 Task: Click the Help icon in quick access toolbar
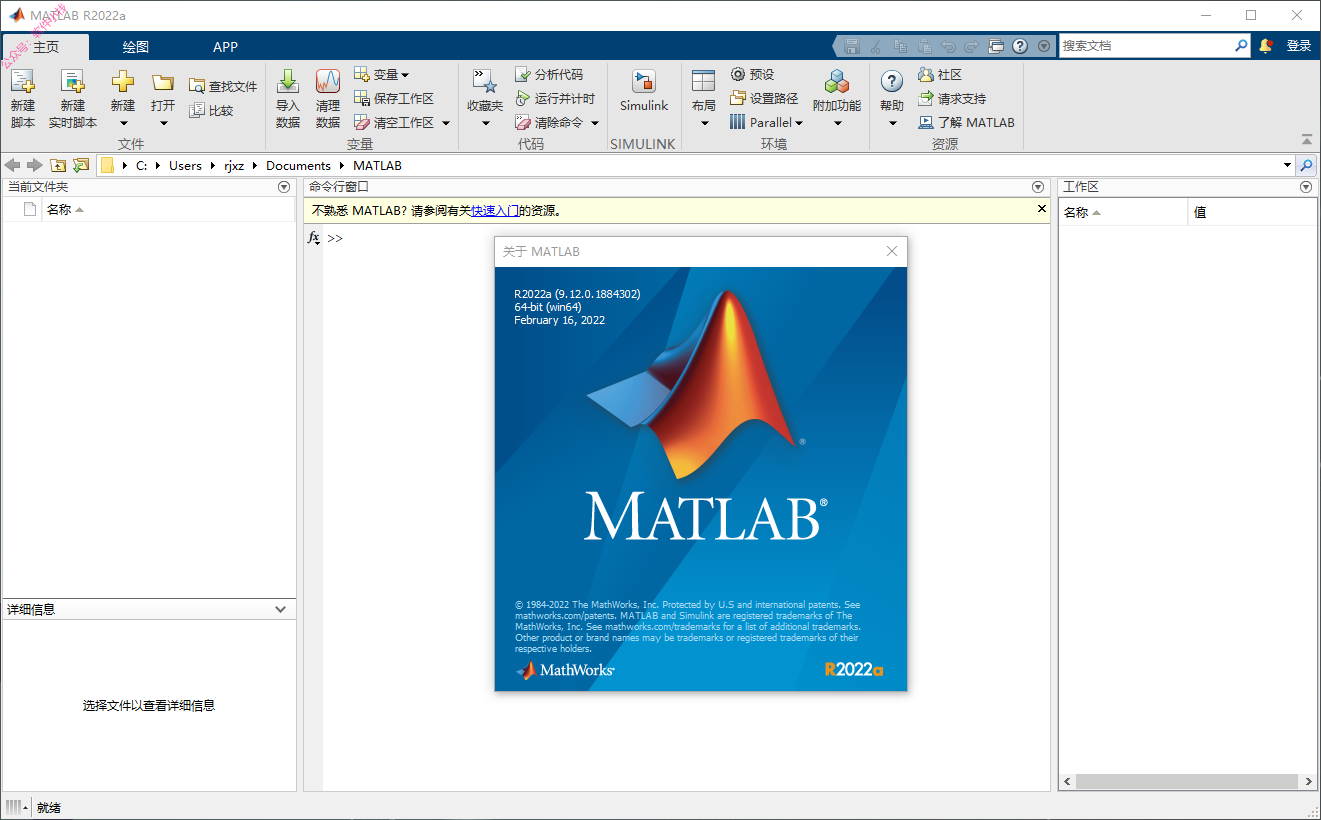[1020, 46]
